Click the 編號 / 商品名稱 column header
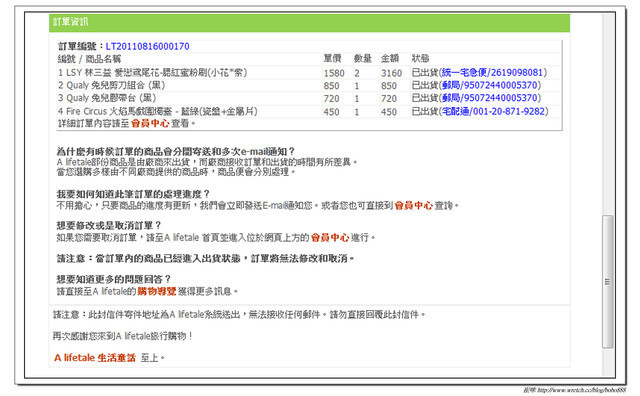Viewport: 640px width, 396px height. 89,59
